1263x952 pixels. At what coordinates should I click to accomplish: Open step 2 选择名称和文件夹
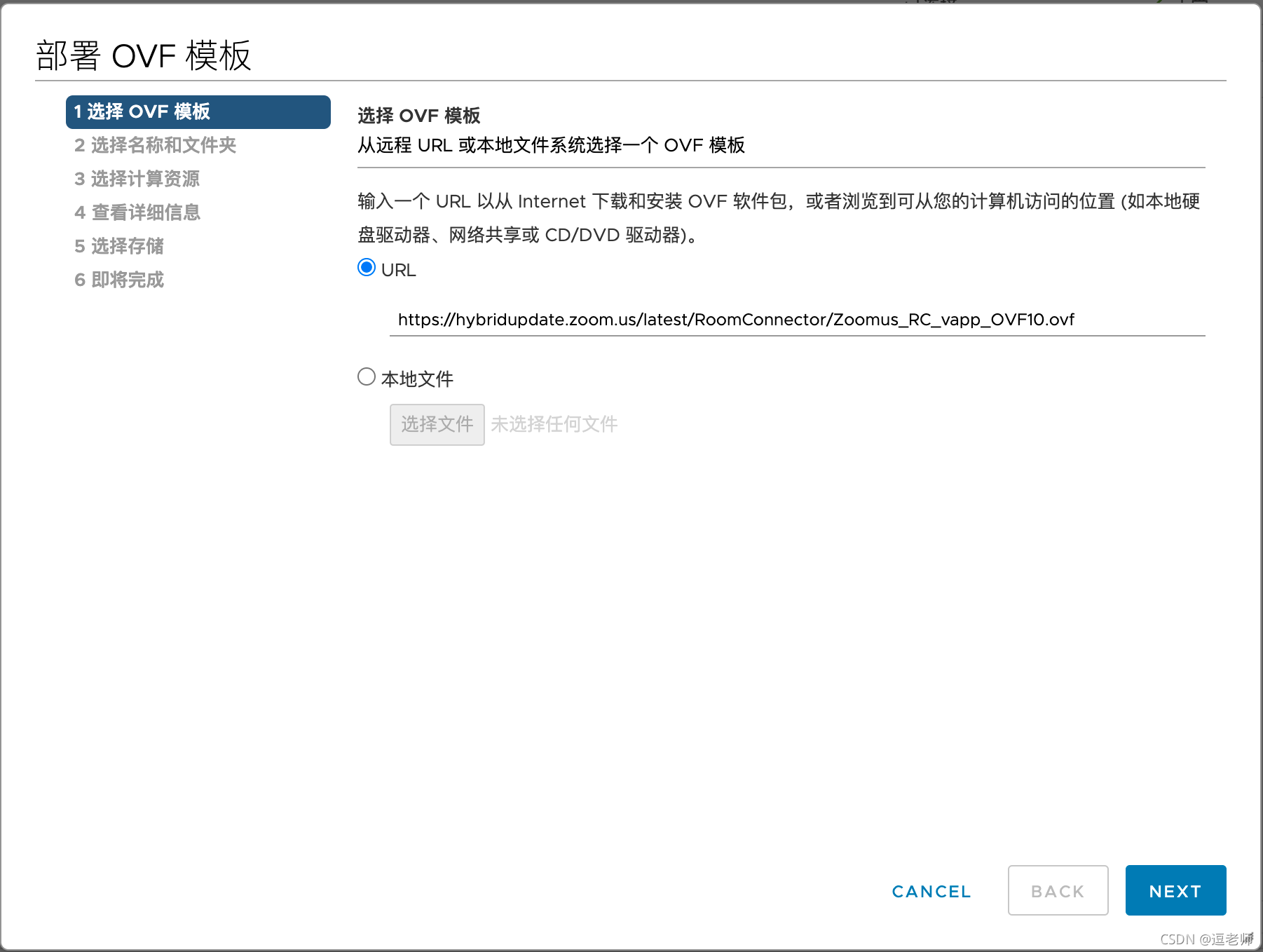[x=156, y=145]
